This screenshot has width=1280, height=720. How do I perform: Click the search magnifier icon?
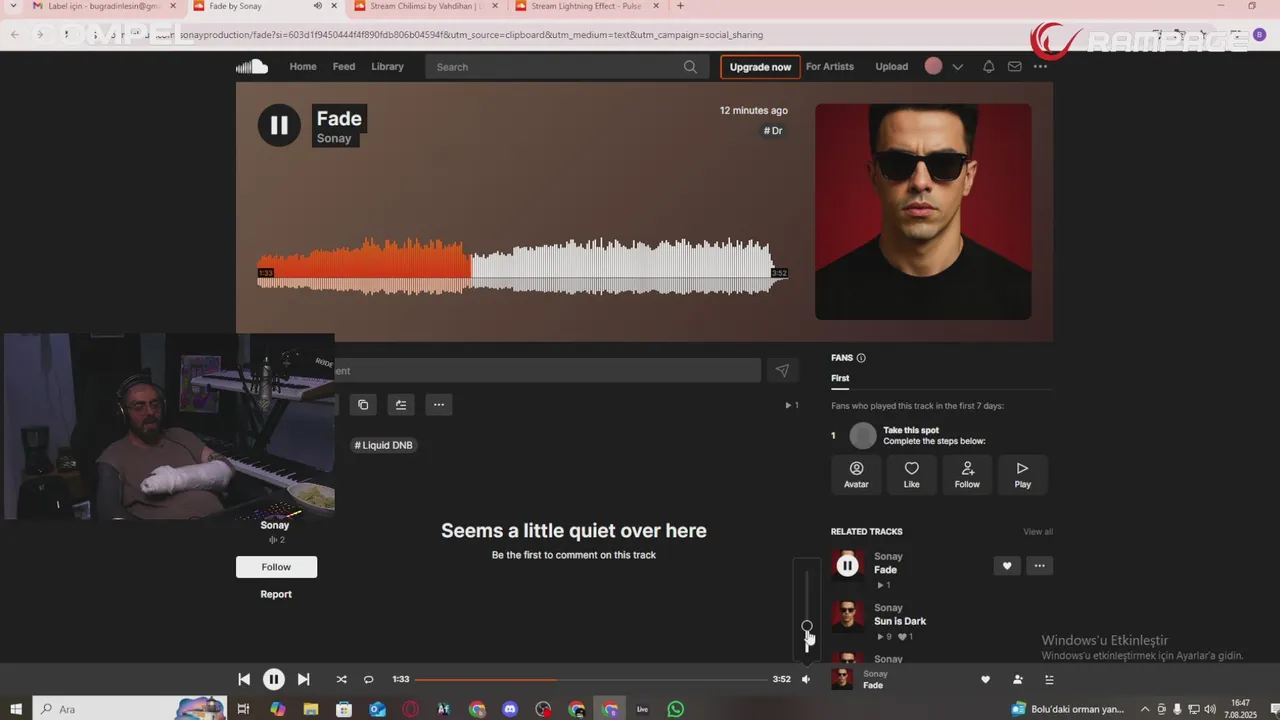tap(690, 67)
